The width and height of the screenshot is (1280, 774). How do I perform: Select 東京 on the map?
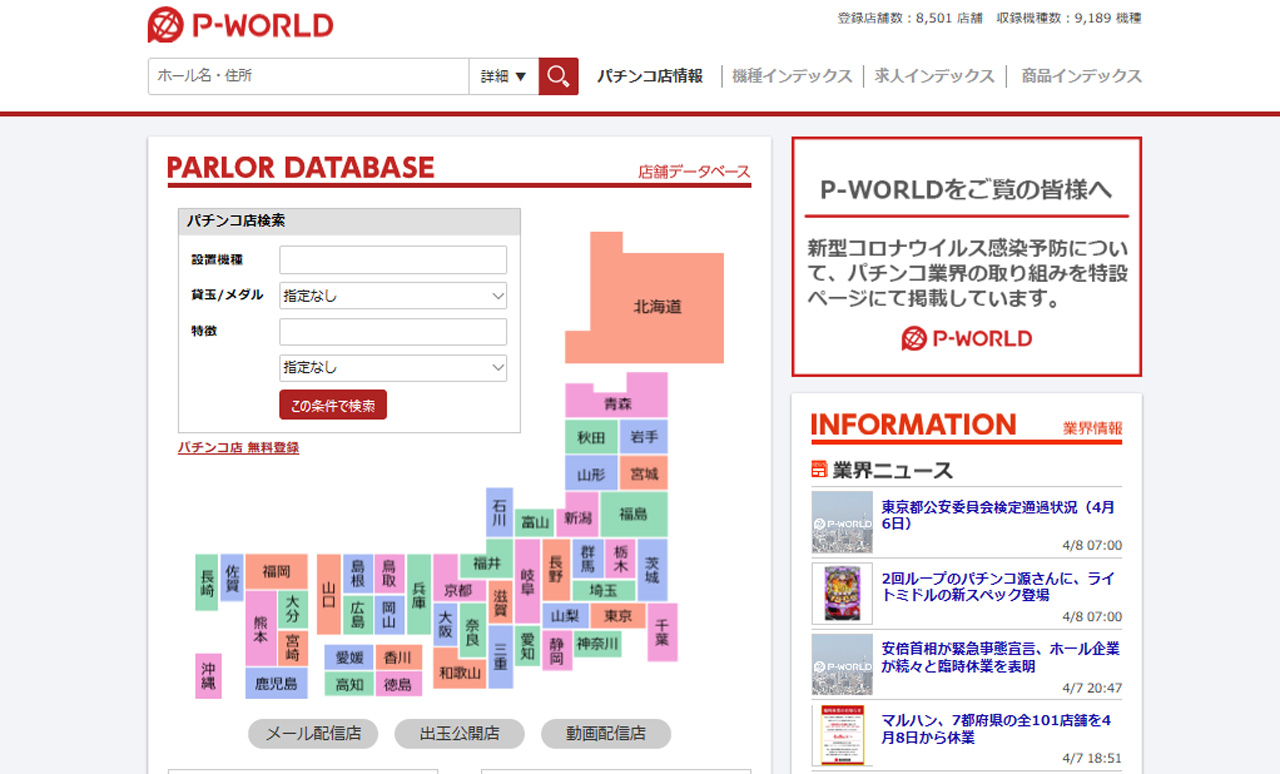coord(618,615)
